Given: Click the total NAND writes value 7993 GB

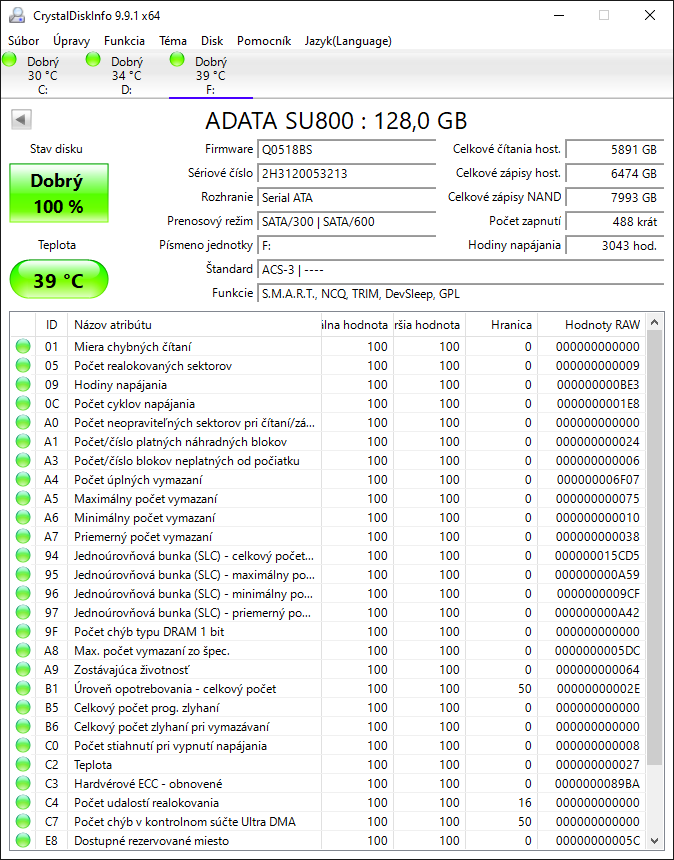Looking at the screenshot, I should pyautogui.click(x=614, y=198).
